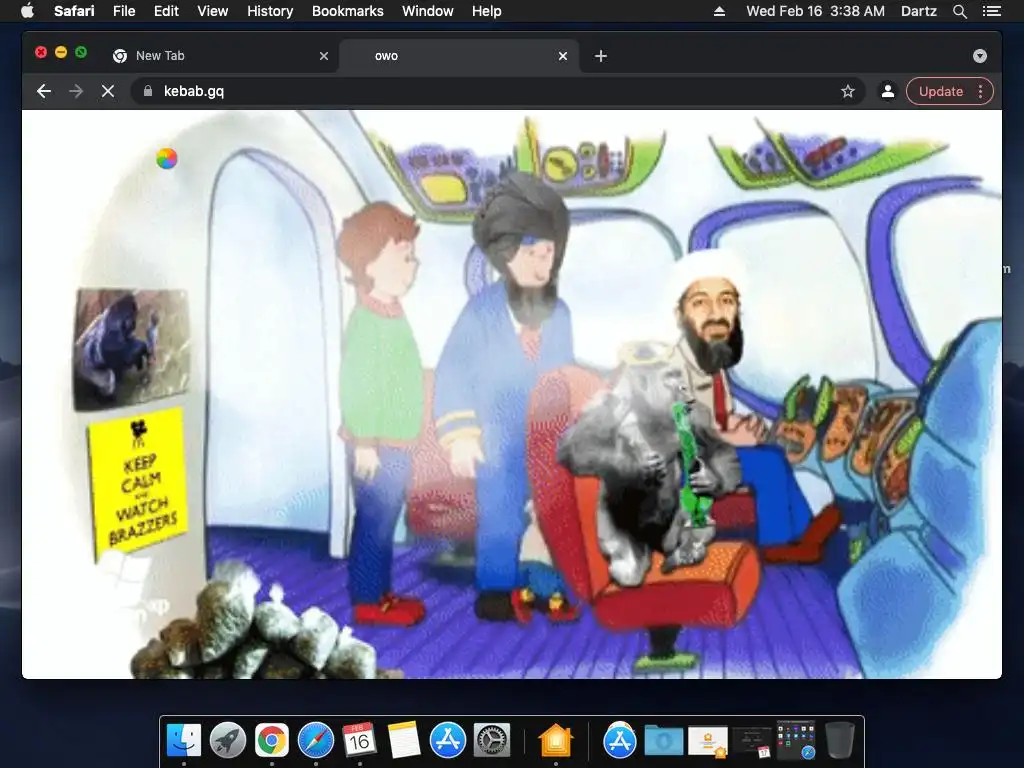
Task: Open the File menu
Action: (x=124, y=11)
